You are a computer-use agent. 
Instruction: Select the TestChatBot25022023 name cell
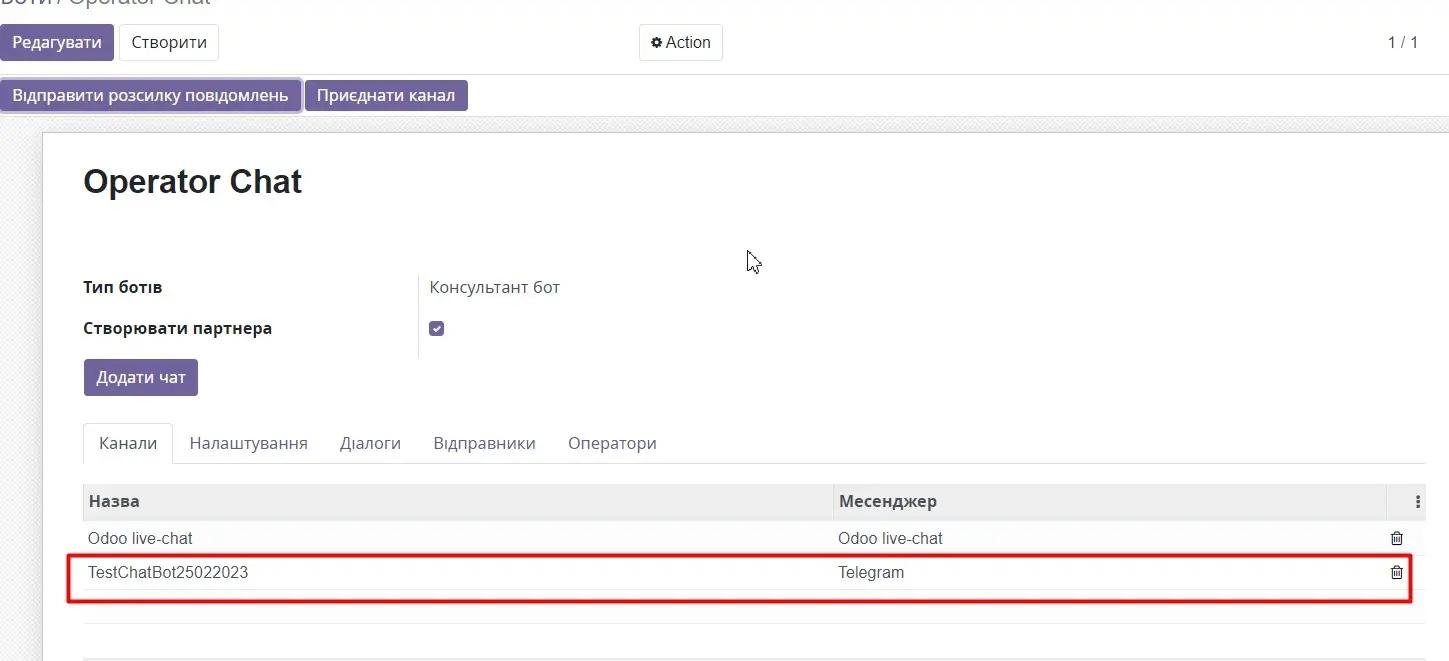[x=458, y=573]
